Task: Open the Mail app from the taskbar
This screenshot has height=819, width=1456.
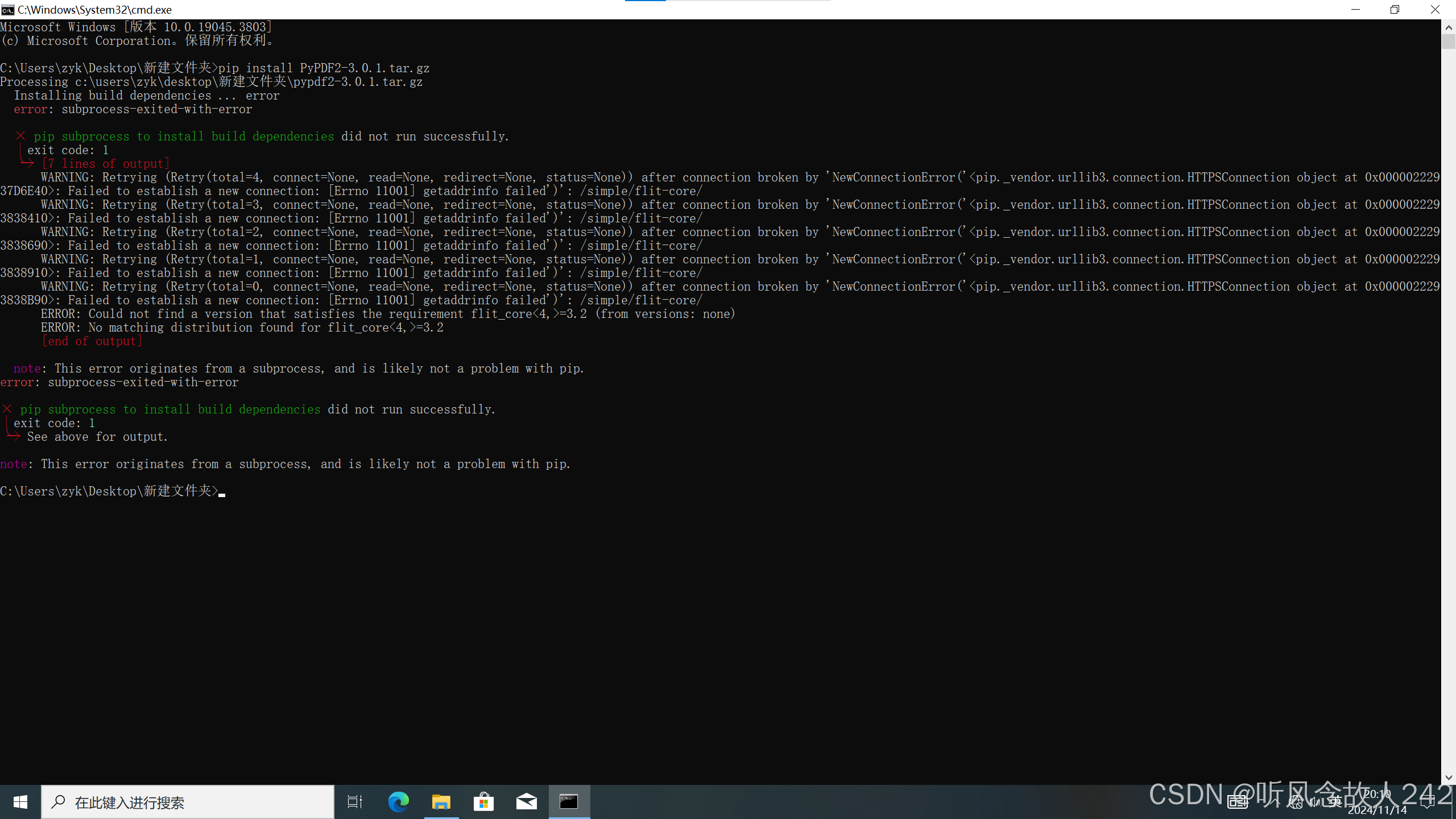Action: click(x=526, y=802)
